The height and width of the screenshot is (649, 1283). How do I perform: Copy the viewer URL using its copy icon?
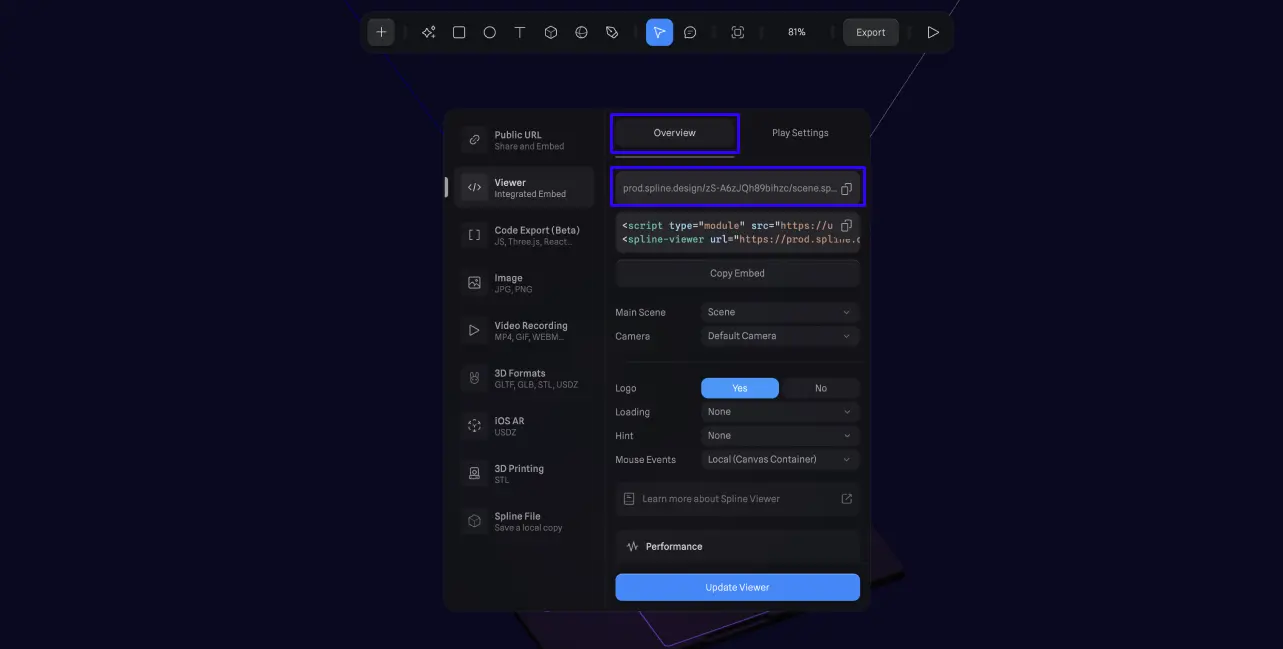(846, 187)
